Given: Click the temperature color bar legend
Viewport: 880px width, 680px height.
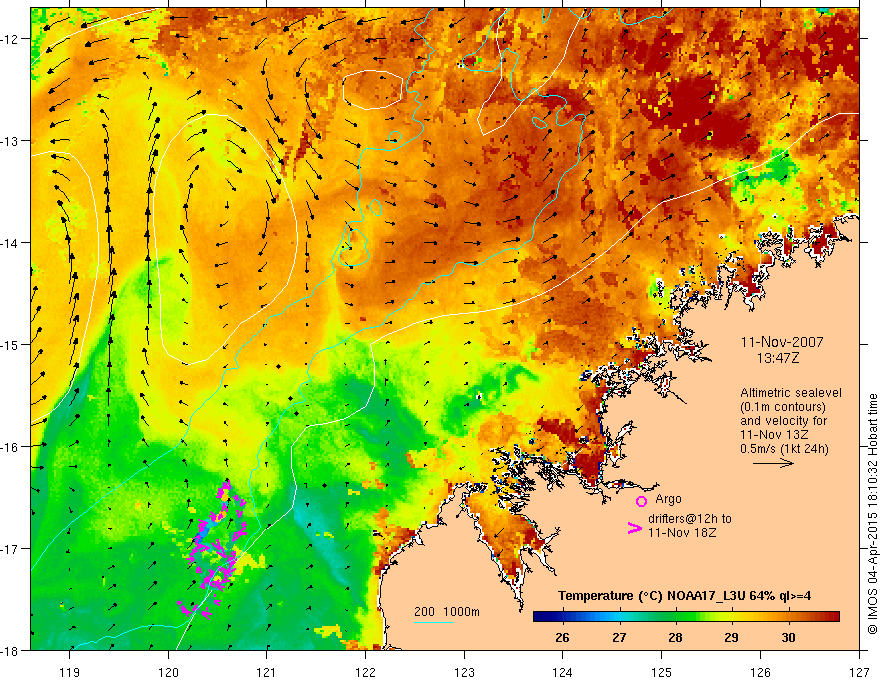Looking at the screenshot, I should (686, 617).
